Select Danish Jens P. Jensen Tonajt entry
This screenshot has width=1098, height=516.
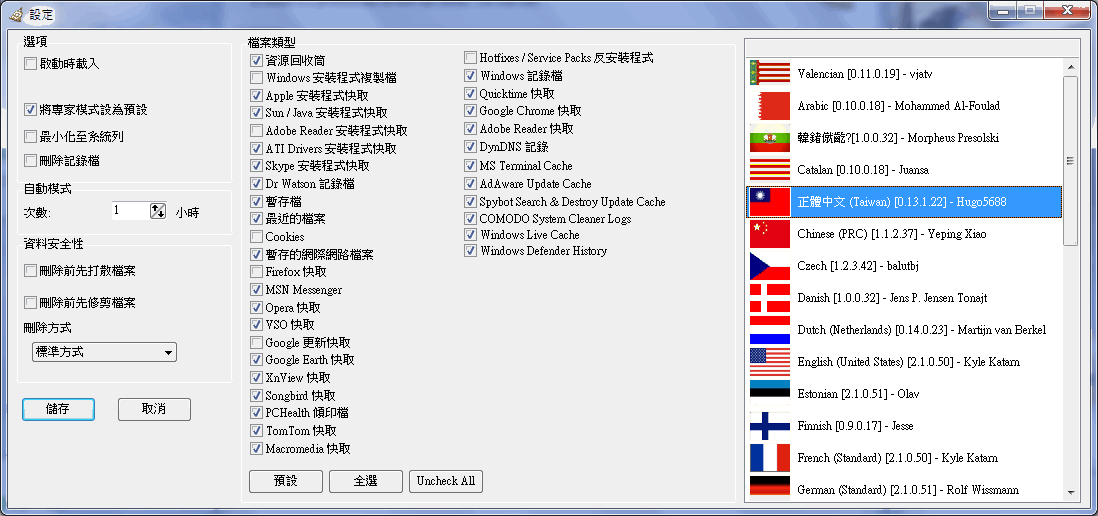point(905,298)
